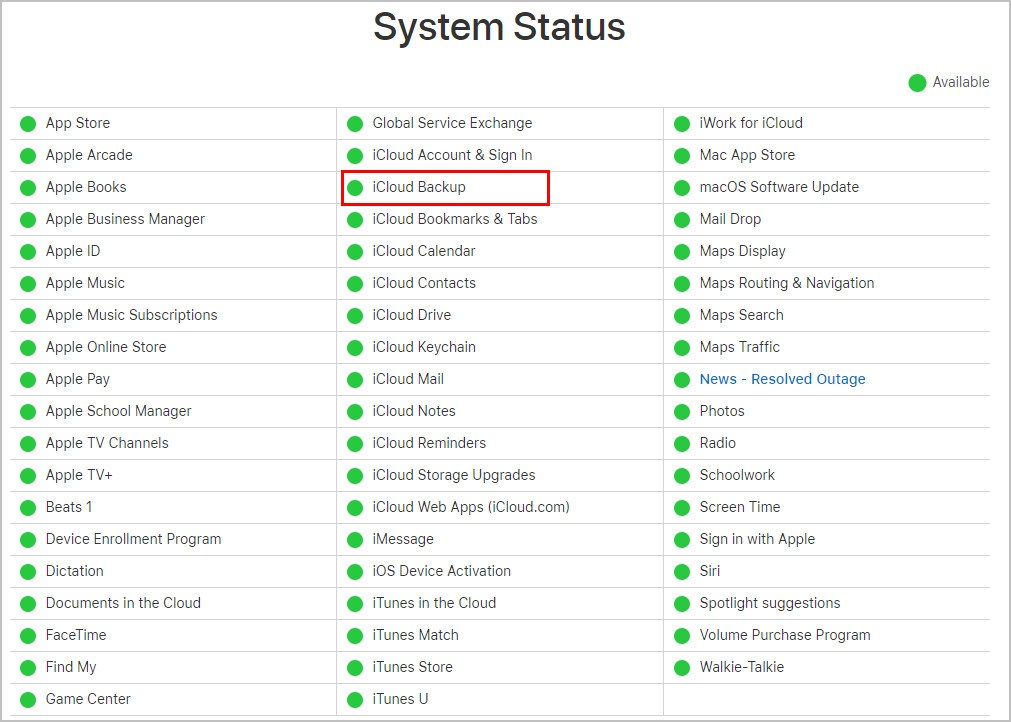This screenshot has height=722, width=1011.
Task: Click the status dot beside Find My
Action: 28,668
